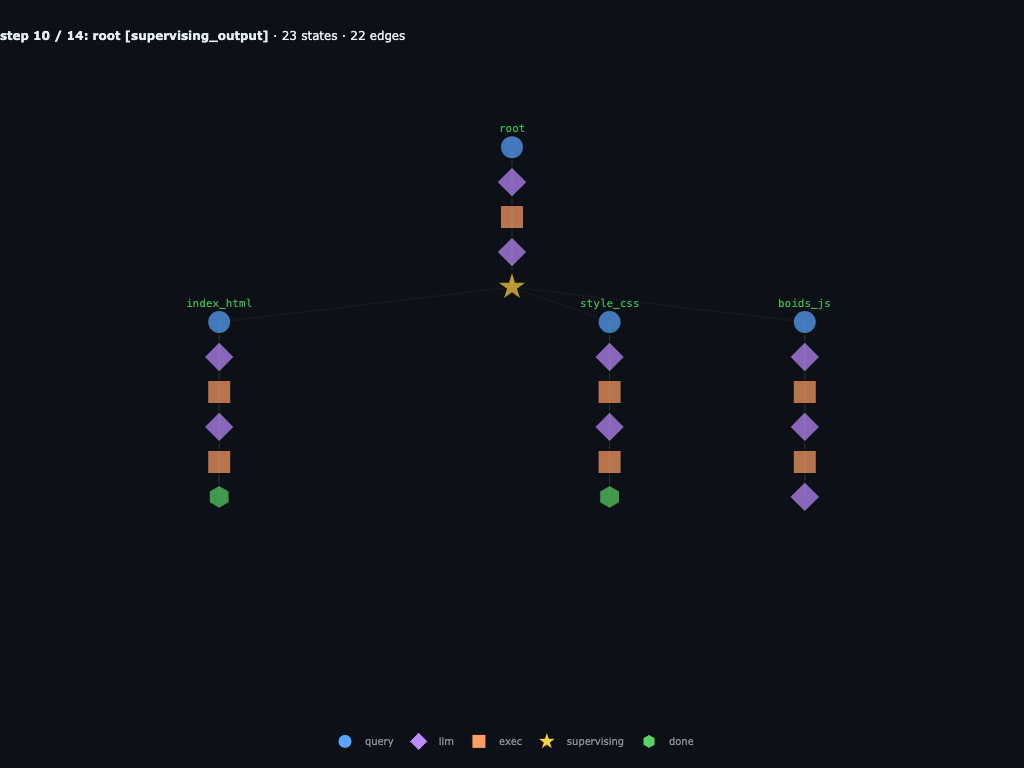The width and height of the screenshot is (1024, 768).
Task: Click the 'step 10 / 14' title text
Action: click(x=42, y=36)
